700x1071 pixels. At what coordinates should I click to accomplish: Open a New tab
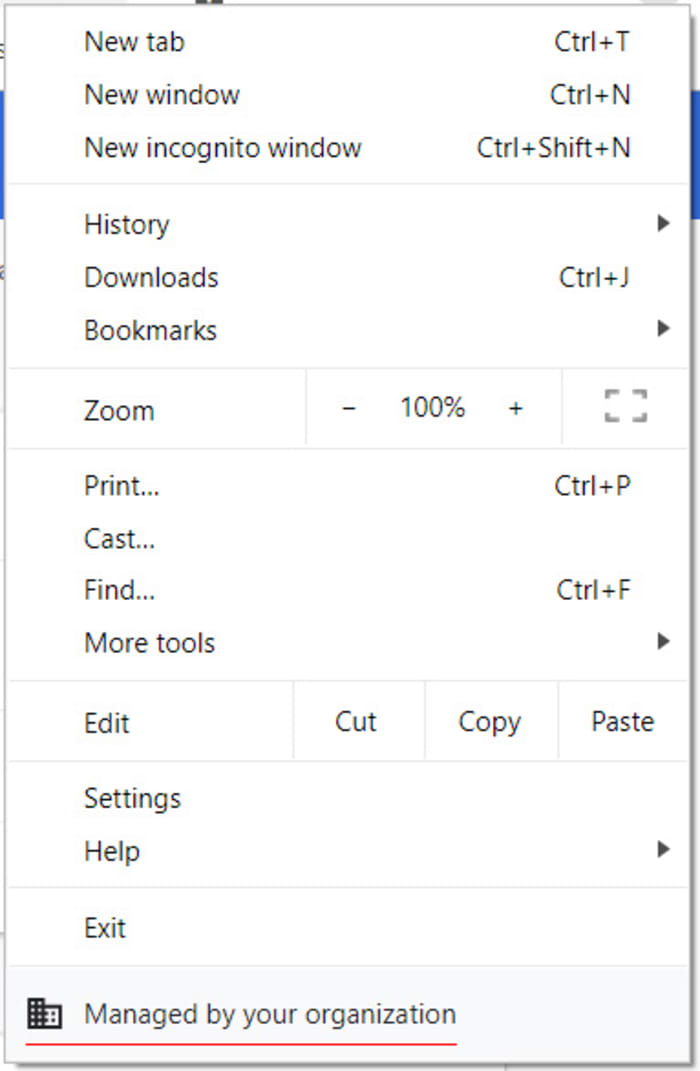tap(134, 42)
